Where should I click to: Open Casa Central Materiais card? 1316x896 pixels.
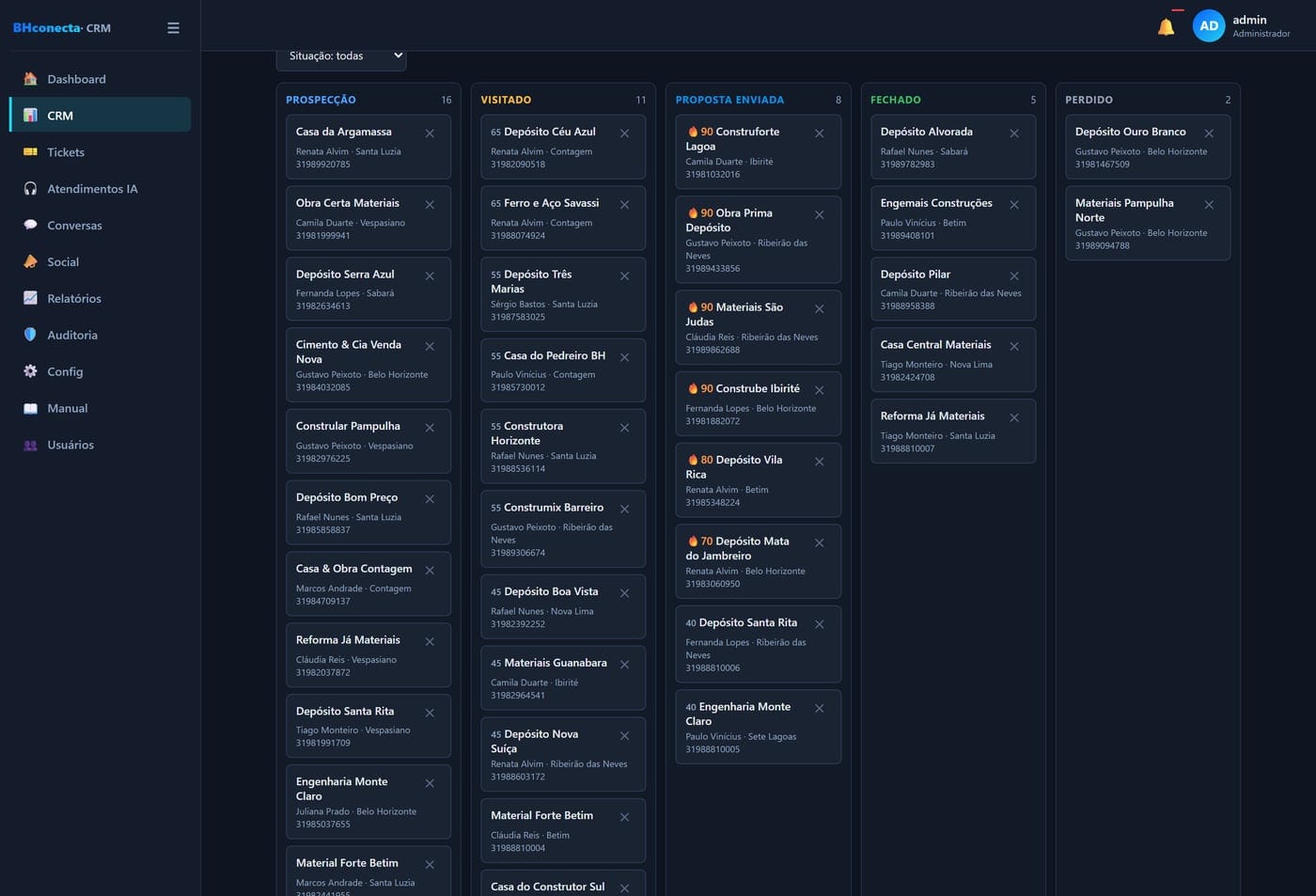[953, 359]
